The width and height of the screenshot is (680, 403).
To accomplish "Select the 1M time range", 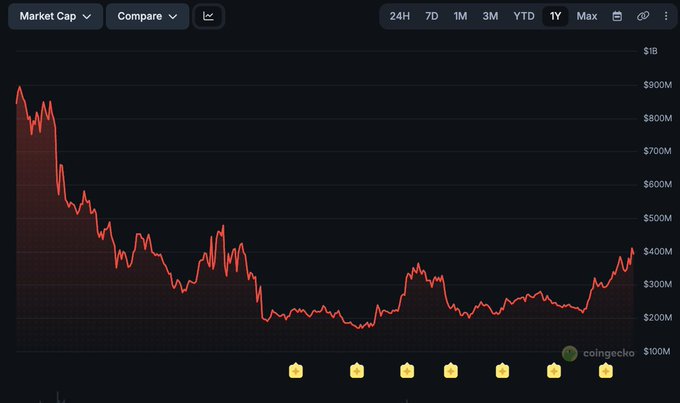I will pyautogui.click(x=460, y=16).
